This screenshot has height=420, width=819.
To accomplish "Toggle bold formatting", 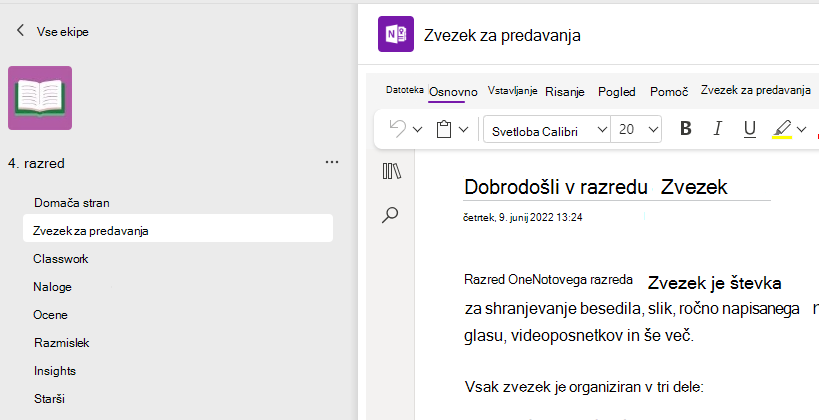I will coord(686,129).
